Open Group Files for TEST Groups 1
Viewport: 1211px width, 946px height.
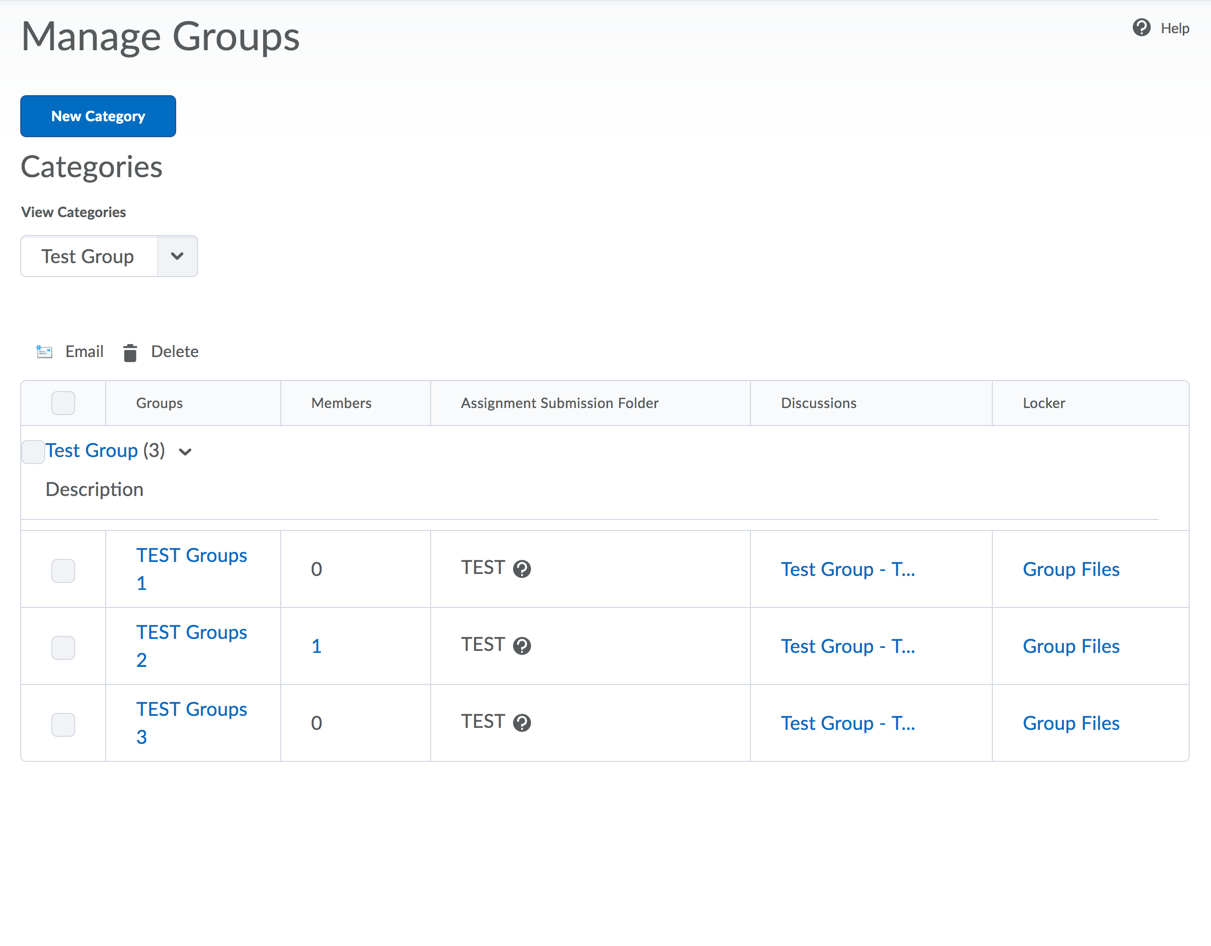[1071, 569]
